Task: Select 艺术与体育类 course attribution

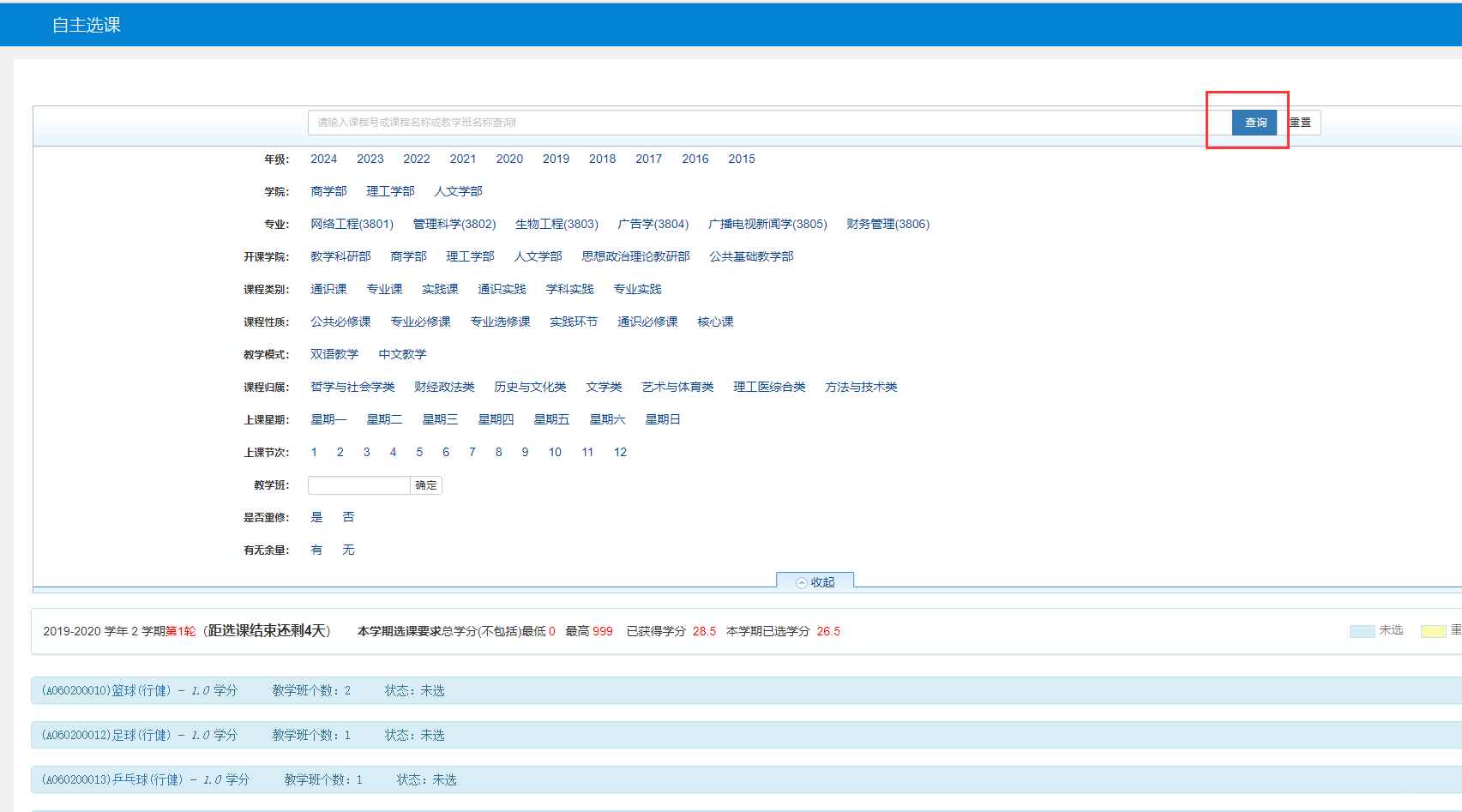Action: click(x=677, y=387)
